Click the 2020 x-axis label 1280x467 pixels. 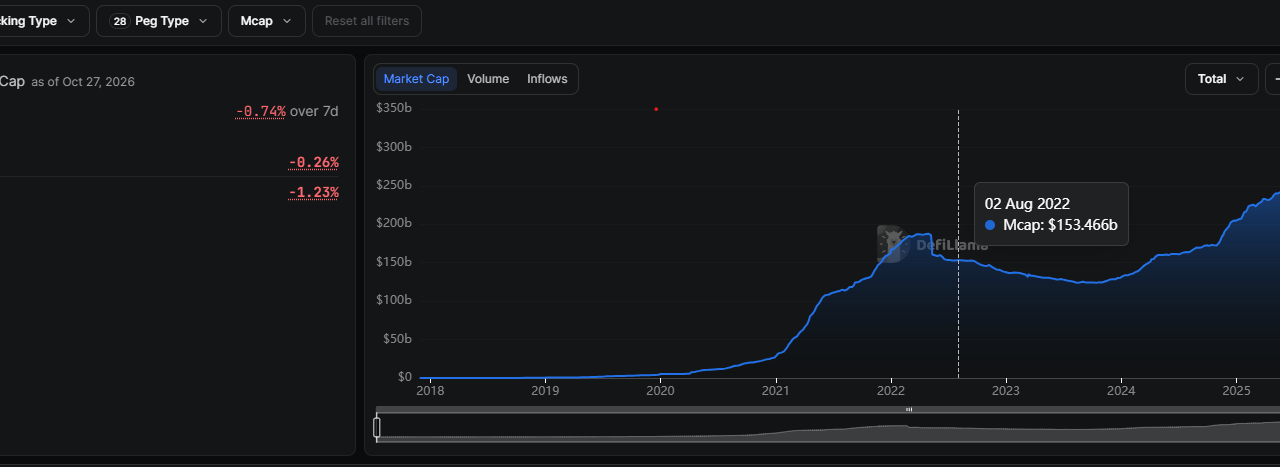tap(660, 391)
